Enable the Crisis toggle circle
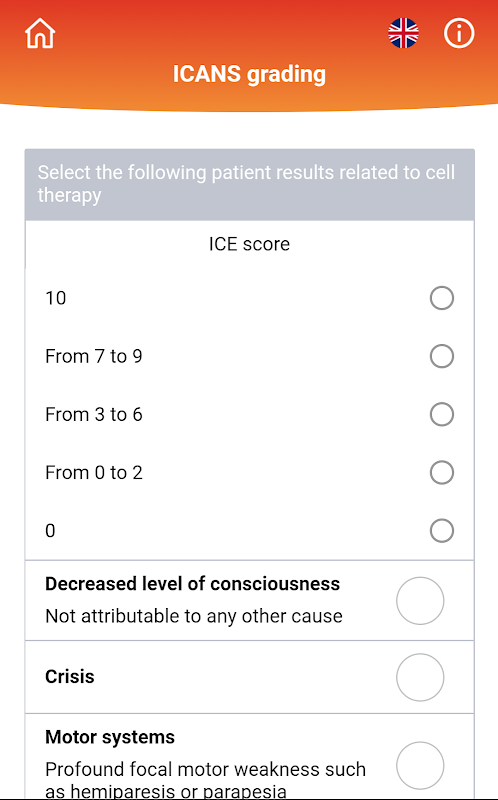 pos(420,677)
